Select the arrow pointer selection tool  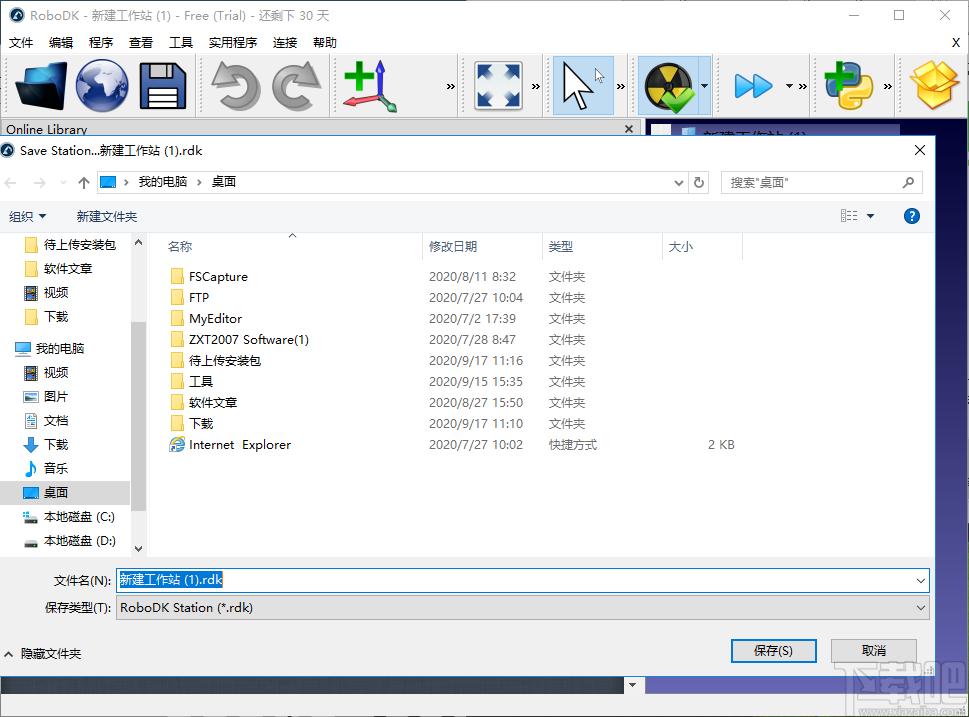point(583,86)
